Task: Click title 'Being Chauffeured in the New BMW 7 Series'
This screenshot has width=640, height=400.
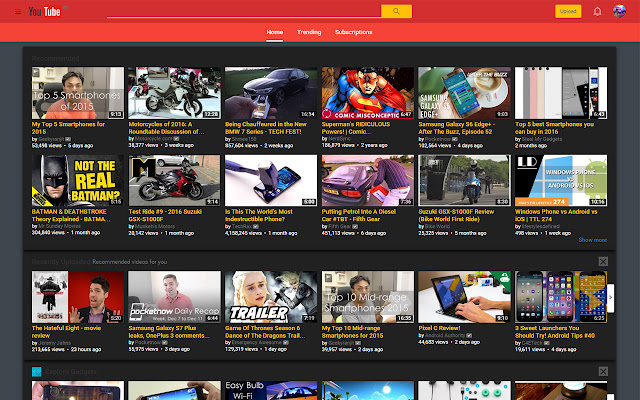Action: pyautogui.click(x=266, y=128)
